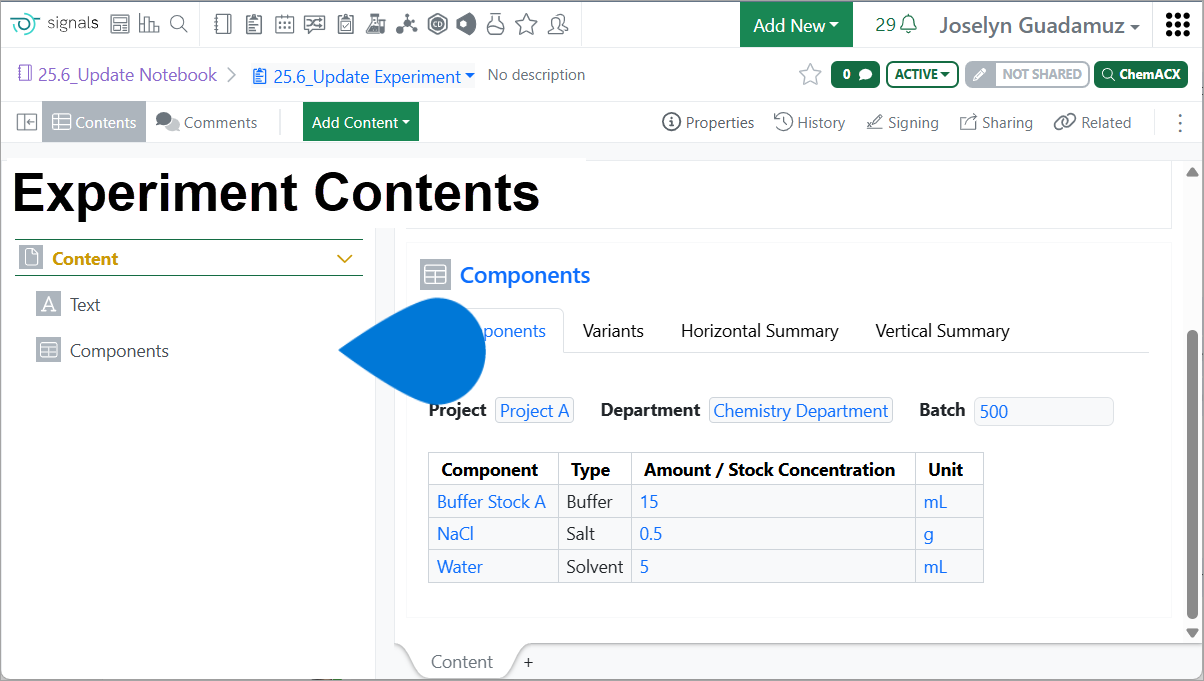Switch to the Comments panel

coord(207,122)
